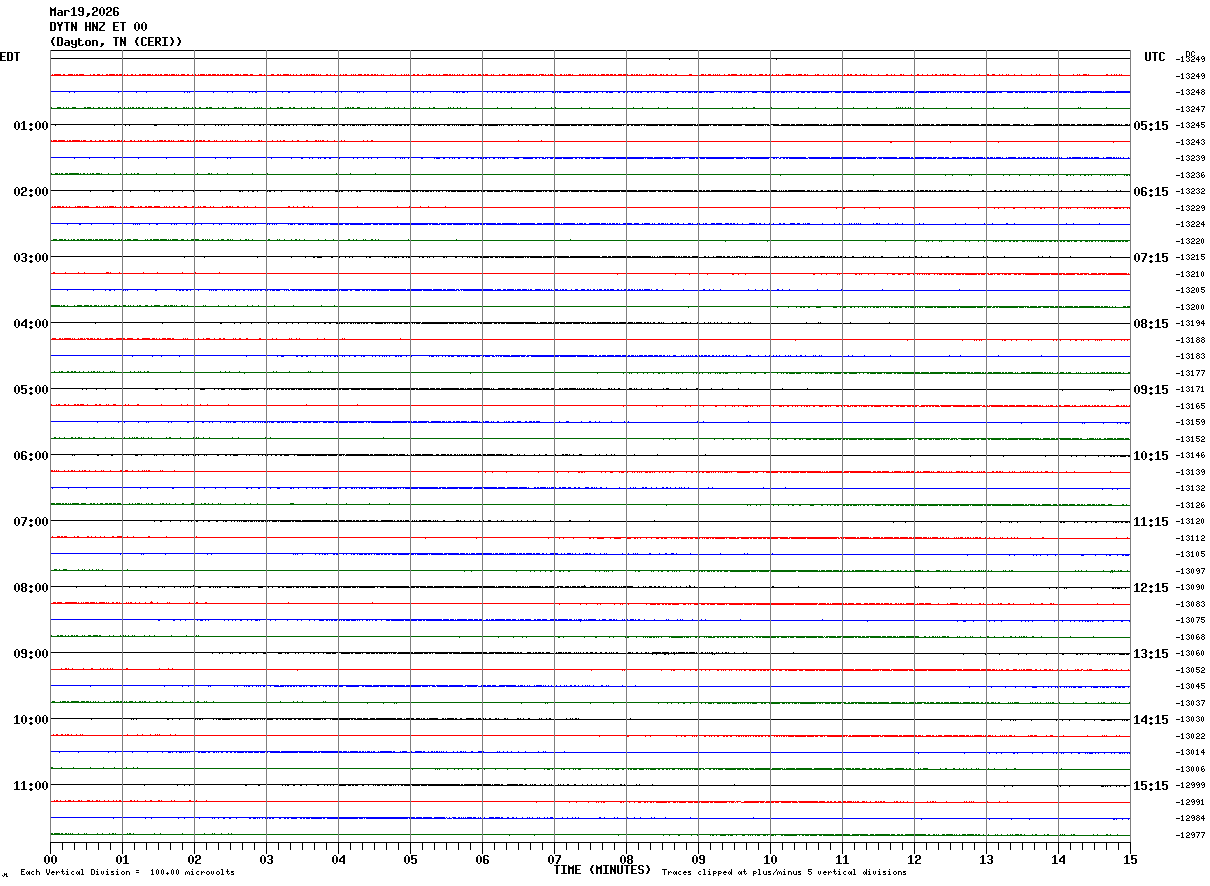Screen dimensions: 1210x886
Task: Select minute tick label 11 on bottom axis
Action: tap(842, 859)
